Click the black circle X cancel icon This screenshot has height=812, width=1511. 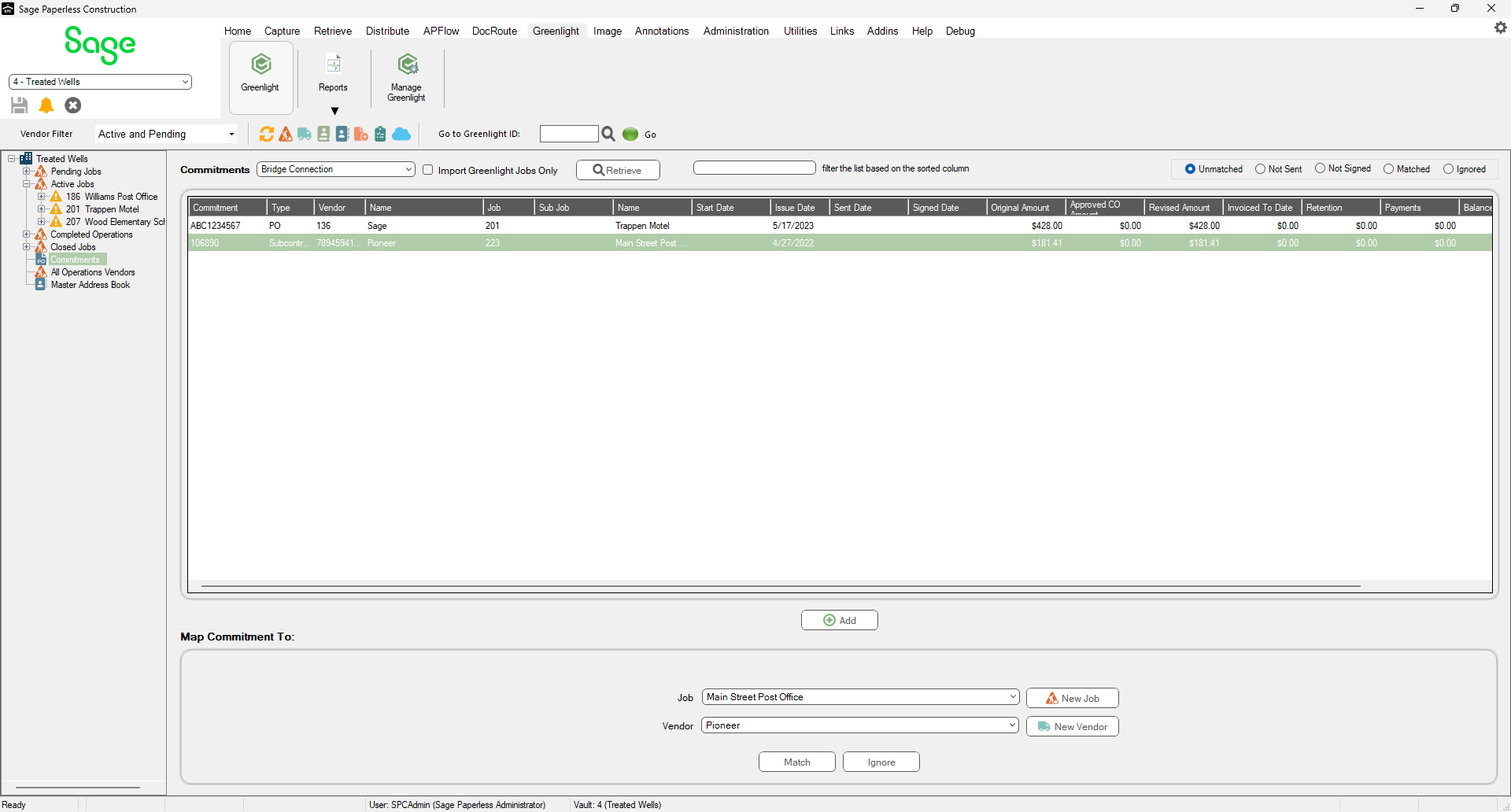[x=73, y=105]
